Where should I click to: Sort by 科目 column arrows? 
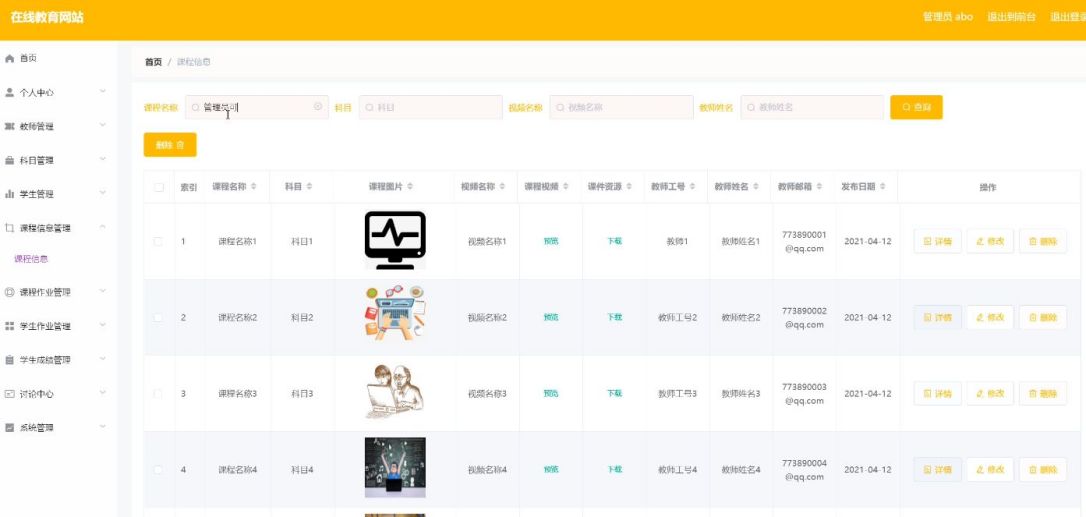pos(309,187)
